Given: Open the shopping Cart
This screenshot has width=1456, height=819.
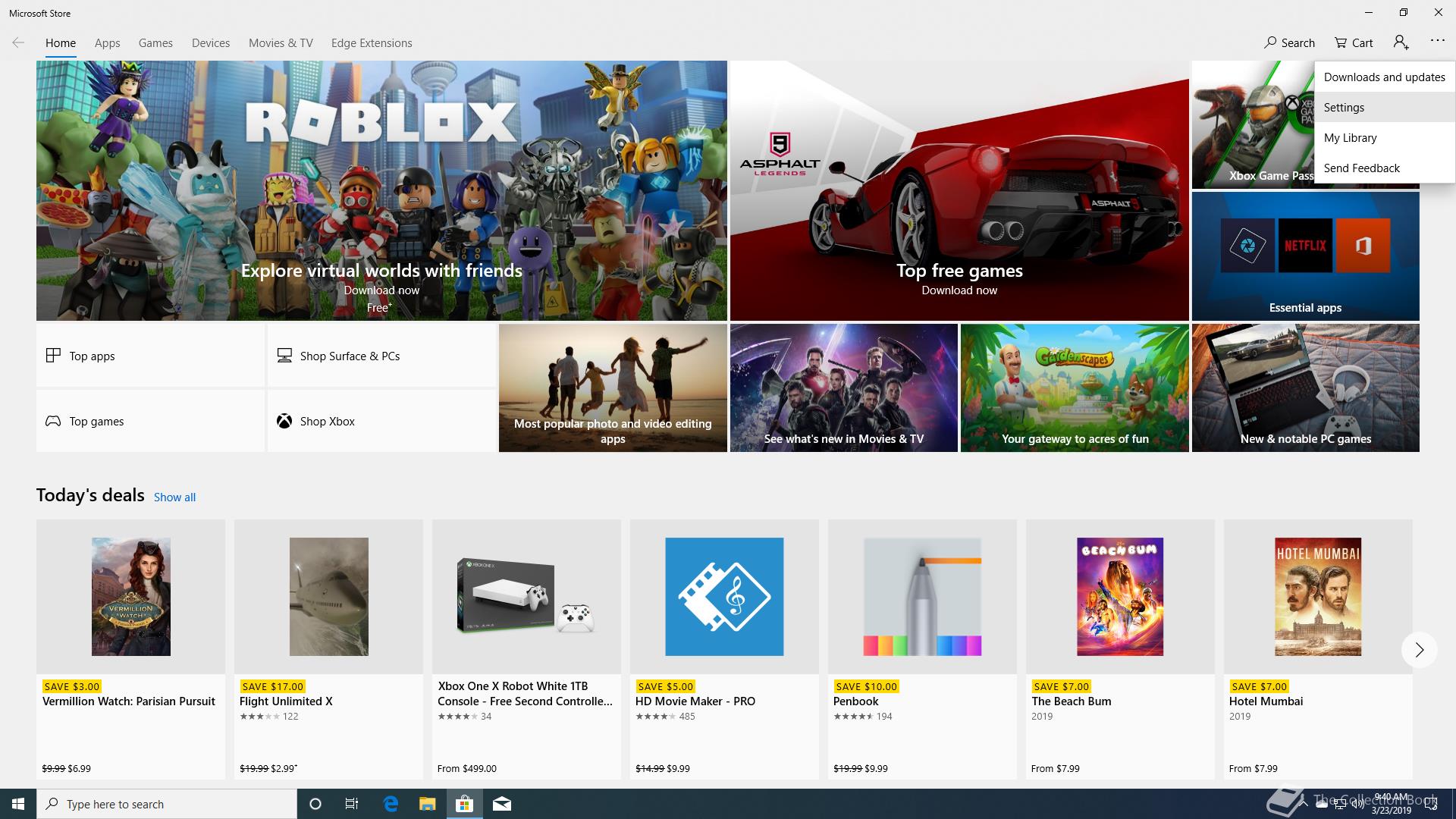Looking at the screenshot, I should [x=1354, y=42].
